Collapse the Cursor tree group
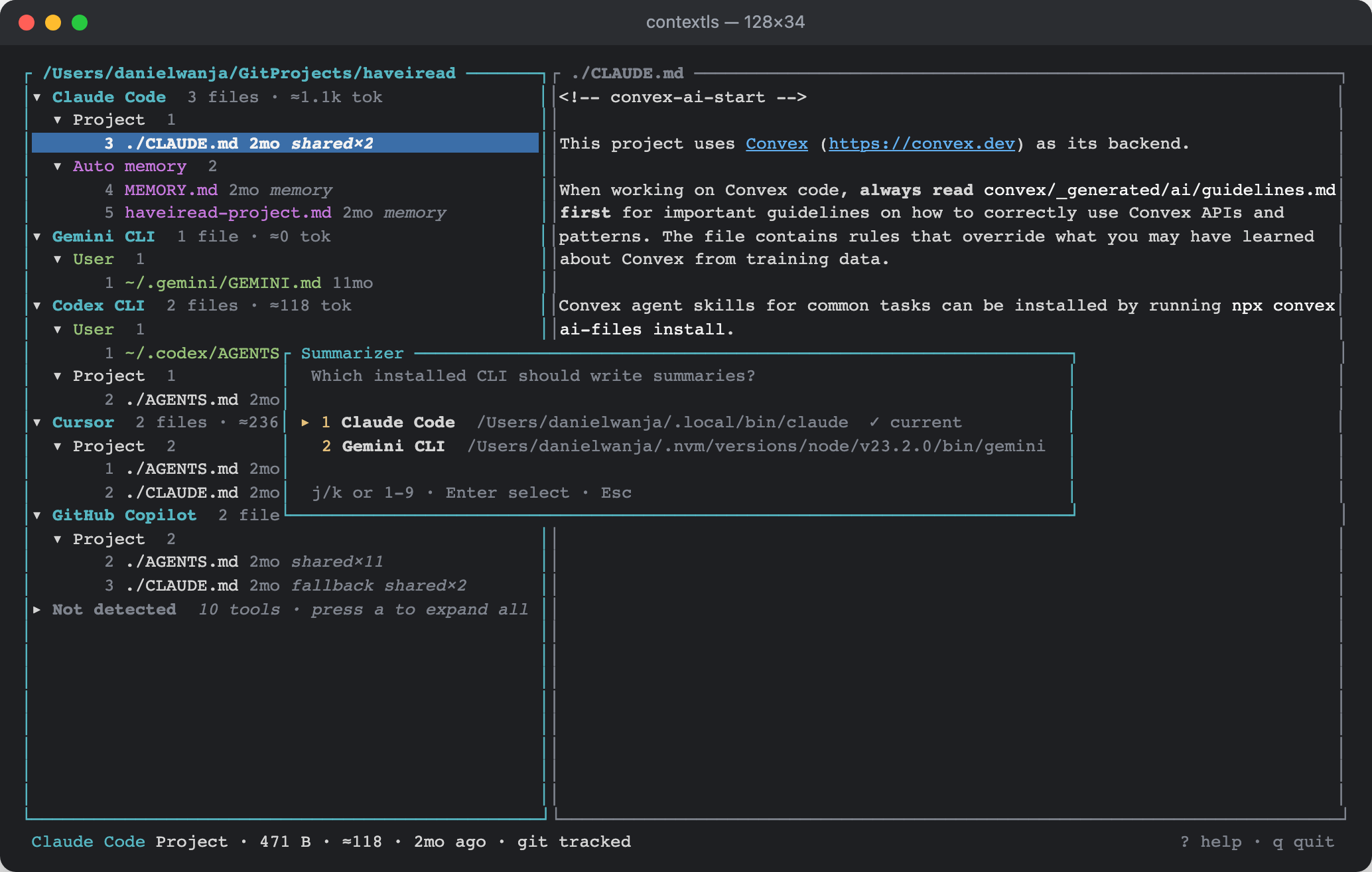The image size is (1372, 872). coord(37,423)
